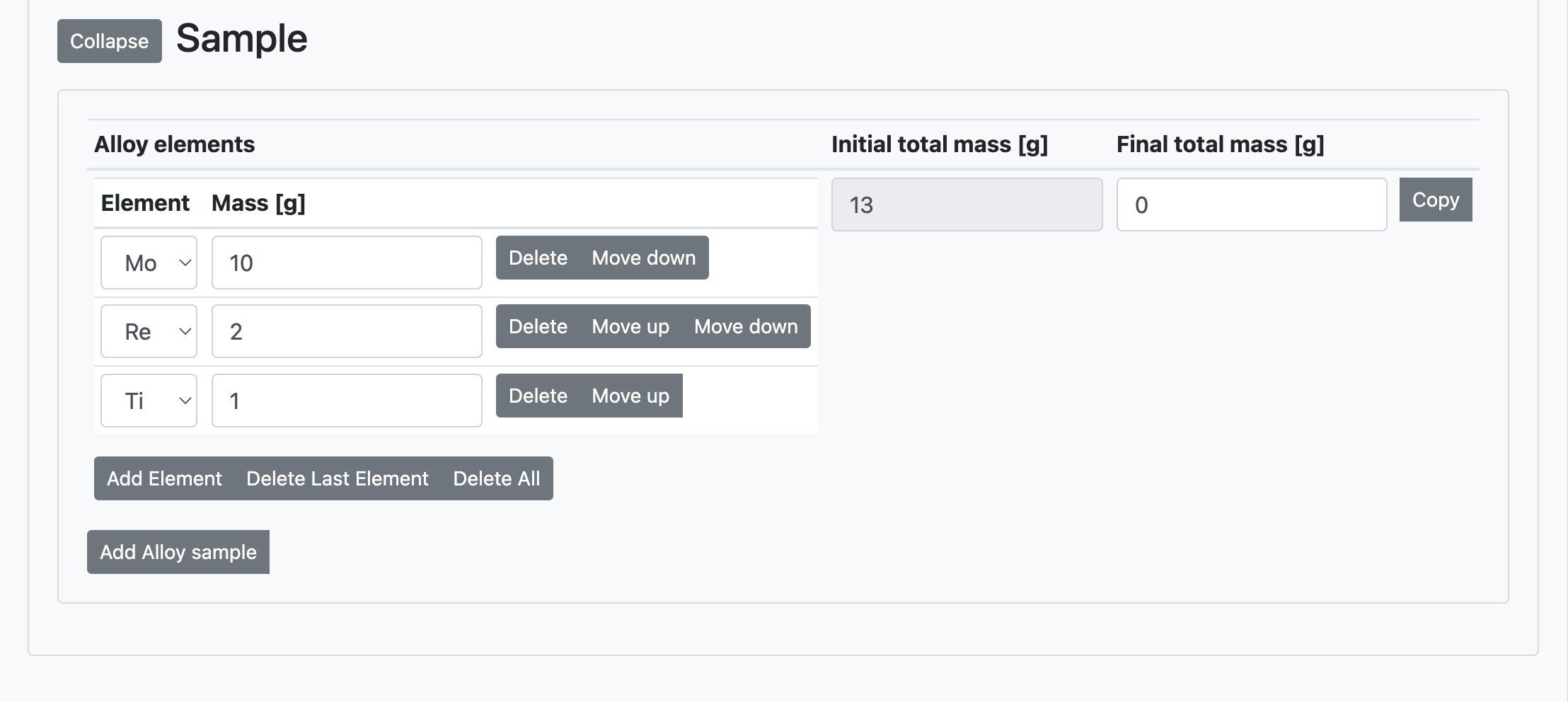This screenshot has width=1568, height=702.
Task: Move the Re element down
Action: pyautogui.click(x=745, y=326)
